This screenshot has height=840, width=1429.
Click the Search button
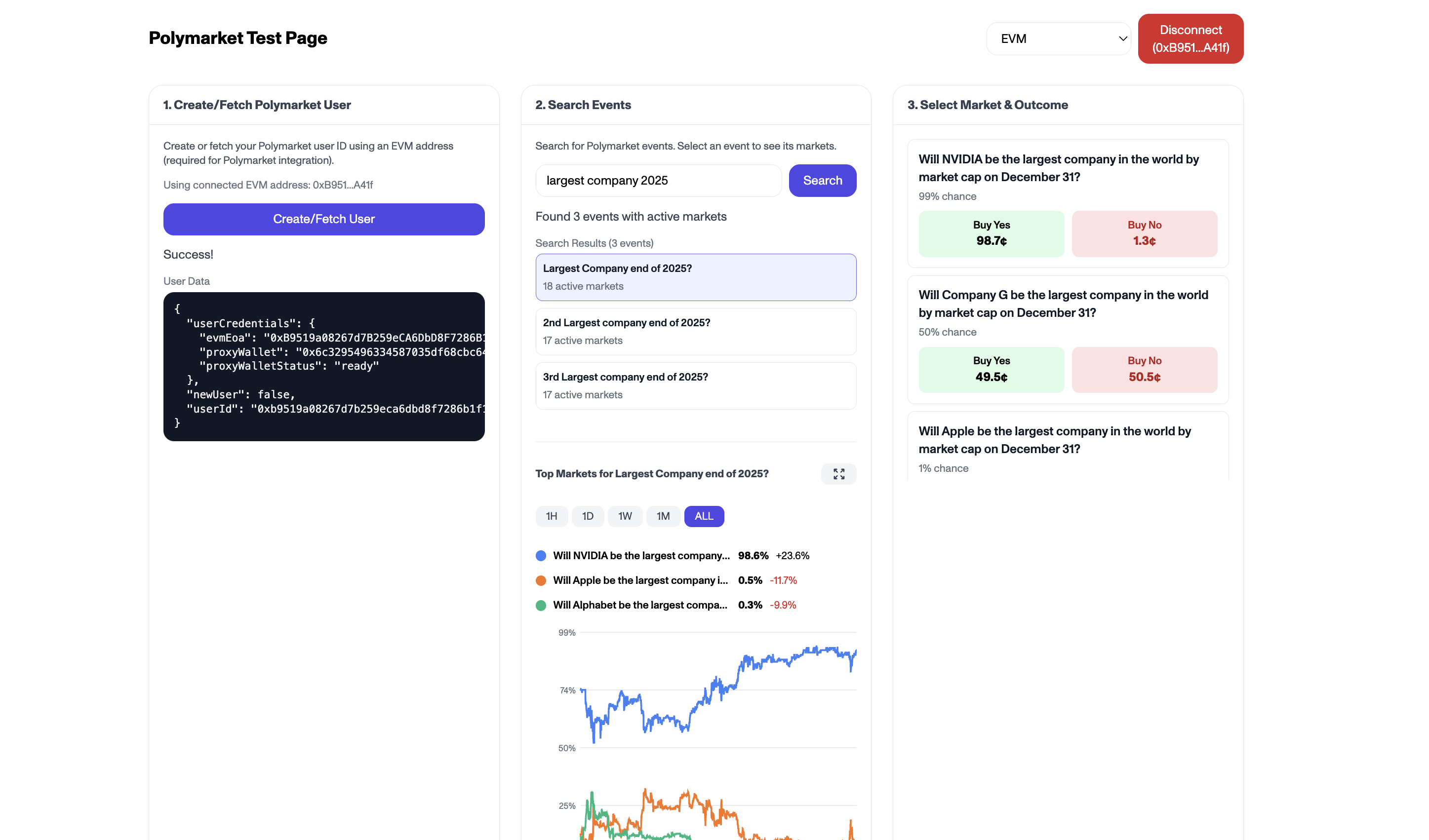click(822, 180)
